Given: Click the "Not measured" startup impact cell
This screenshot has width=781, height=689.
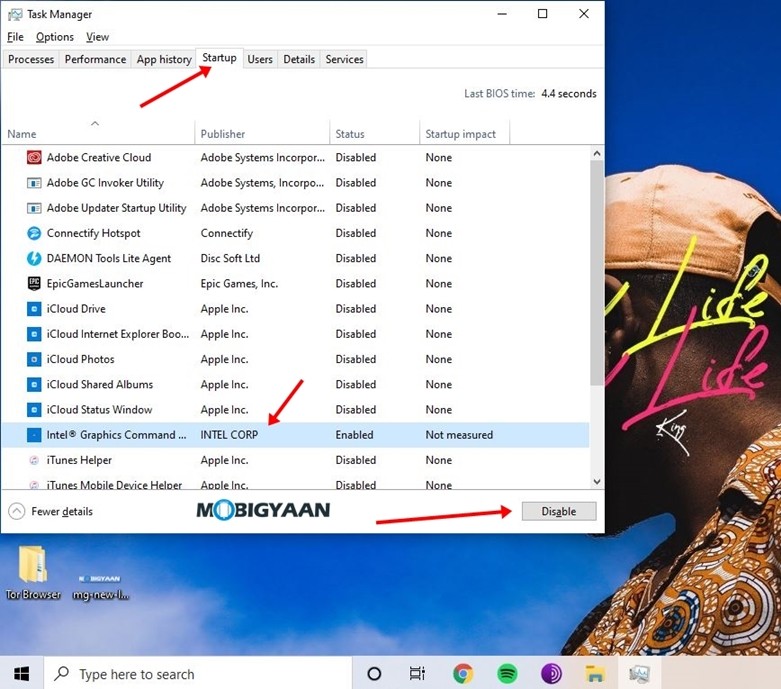Looking at the screenshot, I should click(x=459, y=435).
